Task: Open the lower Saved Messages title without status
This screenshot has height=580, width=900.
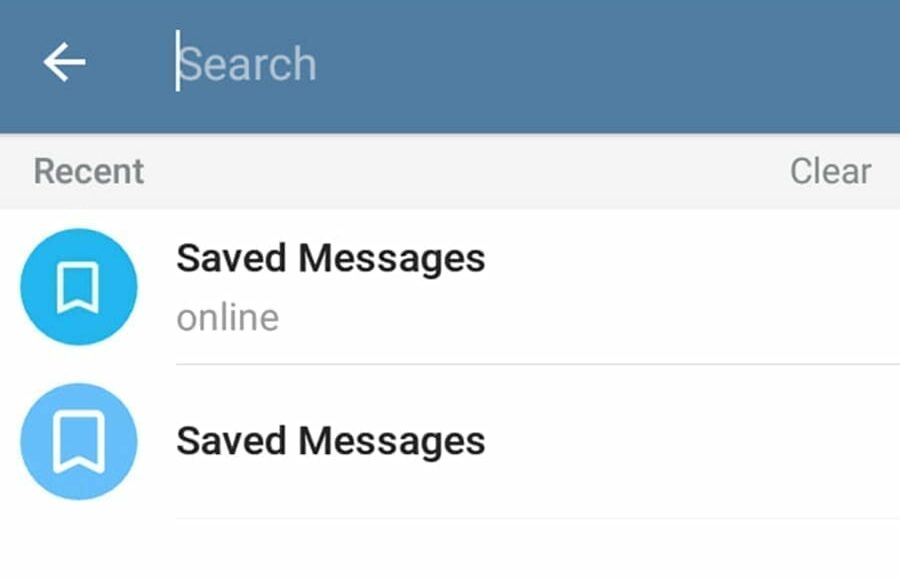Action: (331, 442)
